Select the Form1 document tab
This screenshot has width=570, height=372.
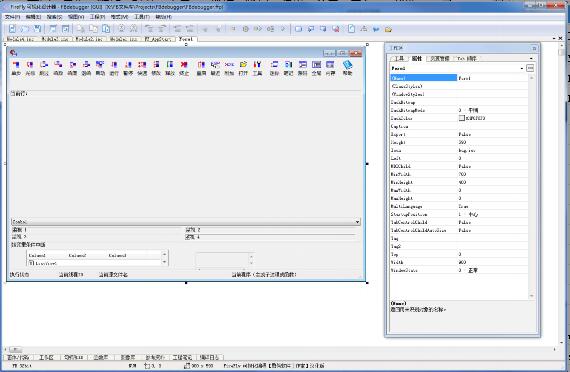(x=186, y=39)
